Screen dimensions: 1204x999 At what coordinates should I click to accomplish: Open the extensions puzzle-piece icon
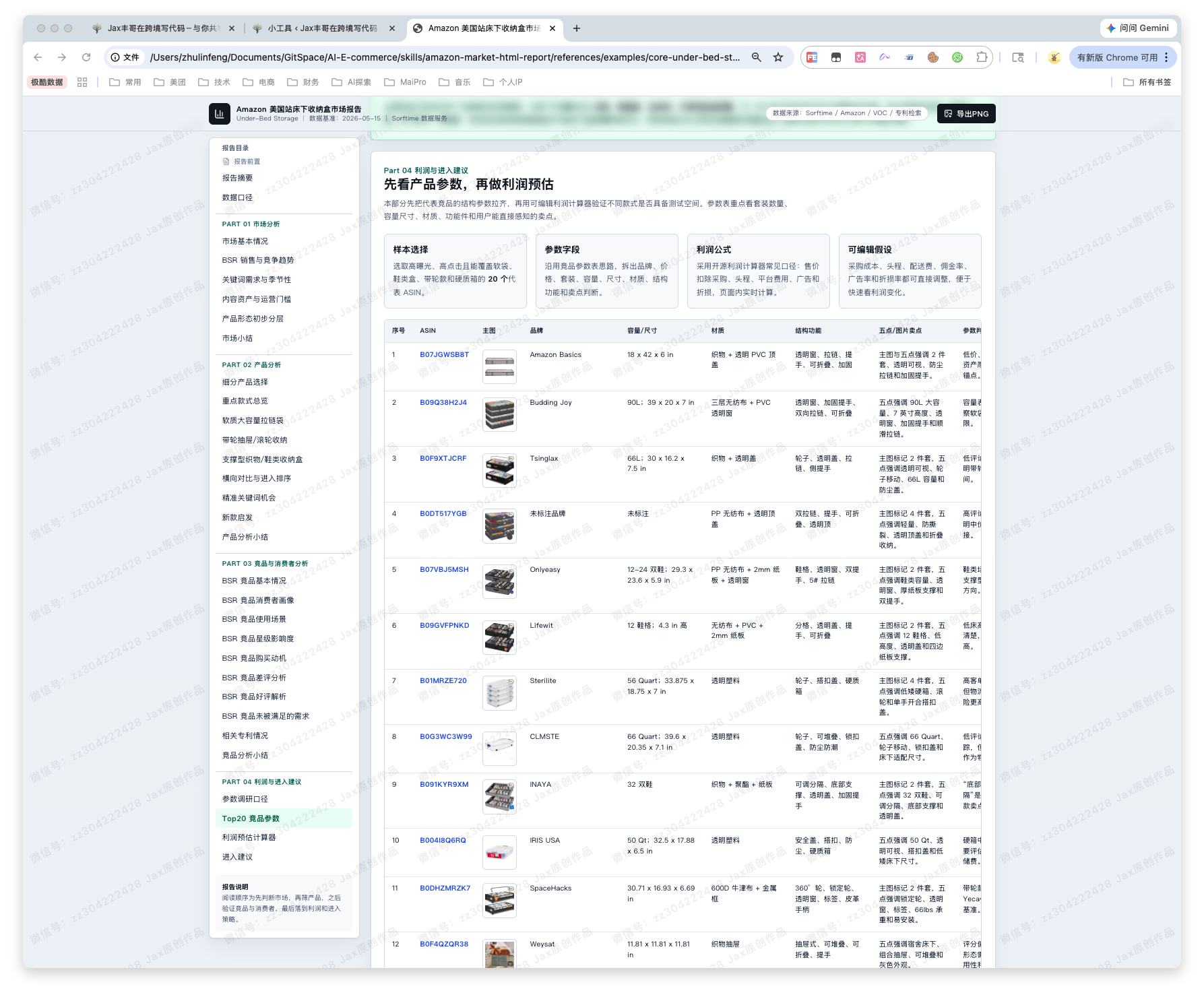click(x=982, y=57)
